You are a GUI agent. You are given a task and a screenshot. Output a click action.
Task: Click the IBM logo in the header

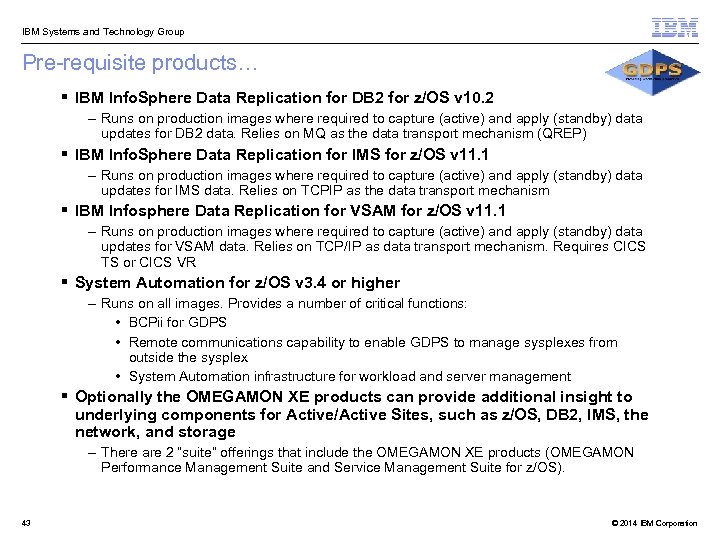coord(675,28)
